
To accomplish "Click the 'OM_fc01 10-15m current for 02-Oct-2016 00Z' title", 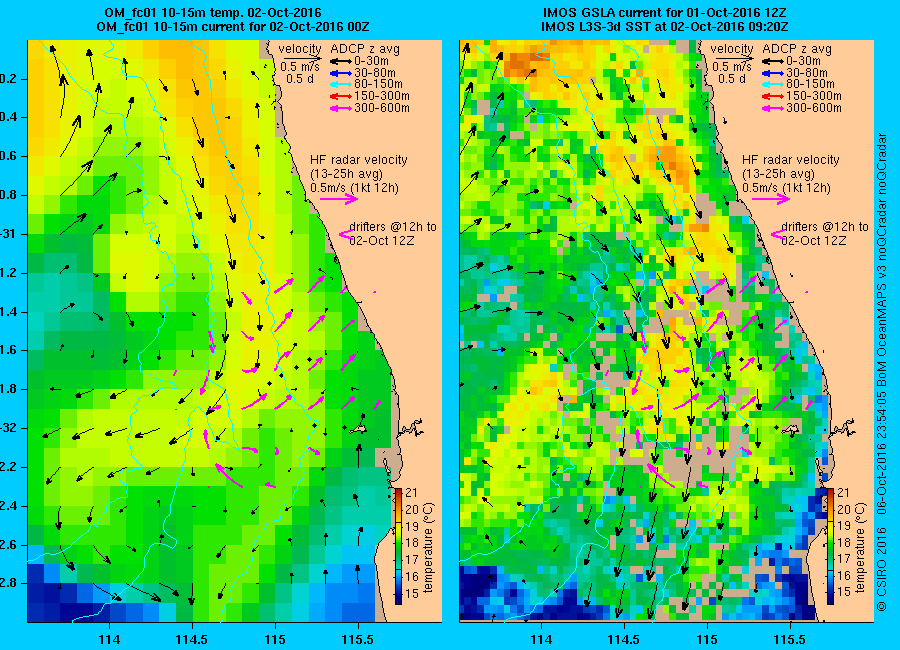I will point(232,27).
